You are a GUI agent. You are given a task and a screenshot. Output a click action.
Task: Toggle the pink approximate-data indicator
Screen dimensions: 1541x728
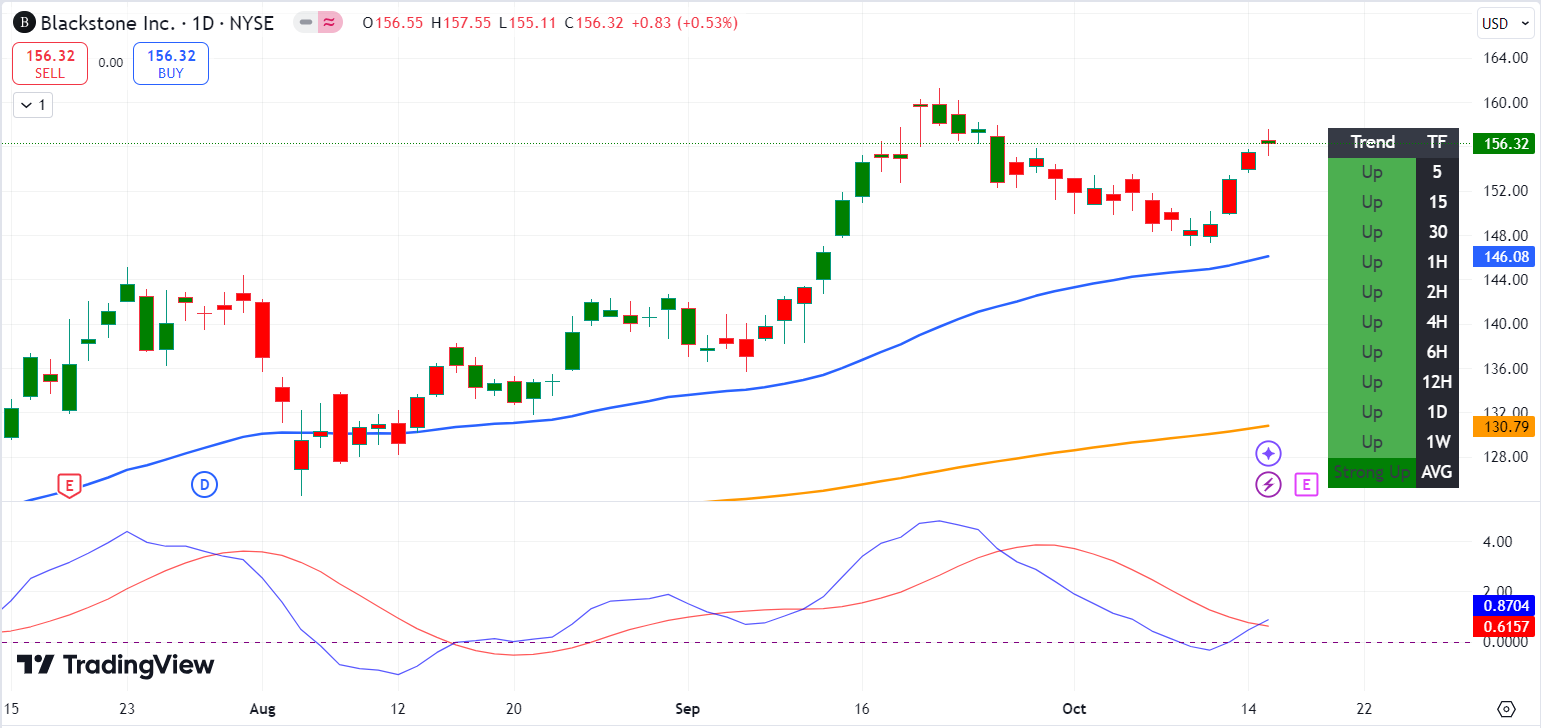click(329, 22)
